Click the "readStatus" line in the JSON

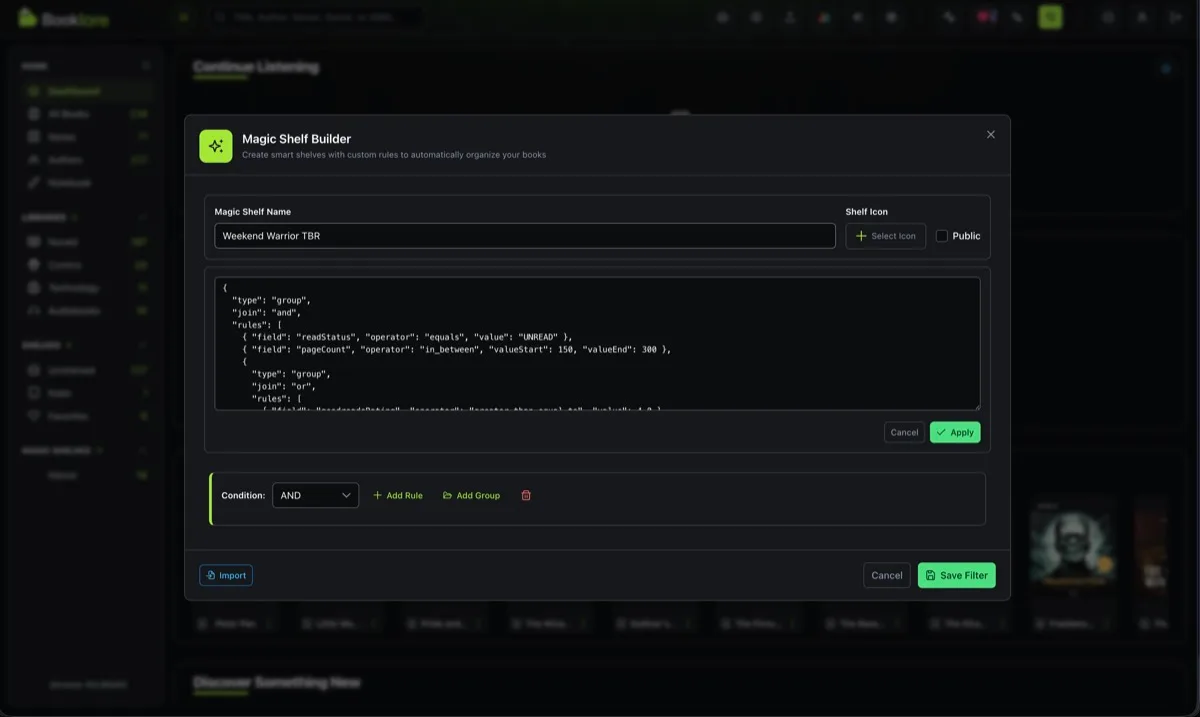(407, 337)
